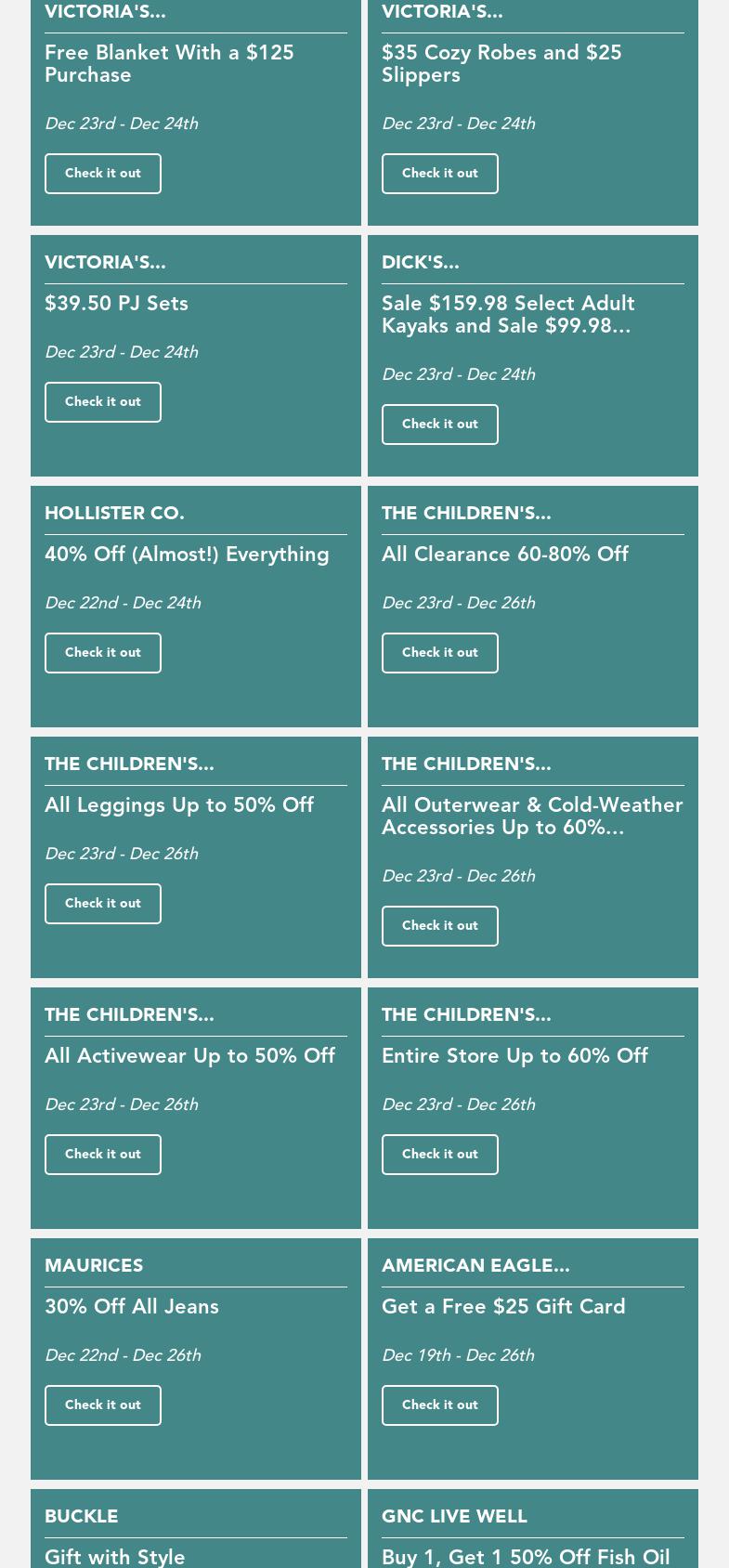Check it out for All Clearance 60-80% Off
The width and height of the screenshot is (729, 1568).
tap(439, 652)
